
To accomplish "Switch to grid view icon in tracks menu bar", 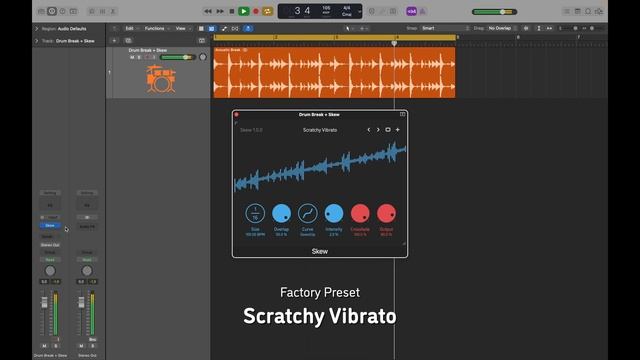I will tap(201, 29).
